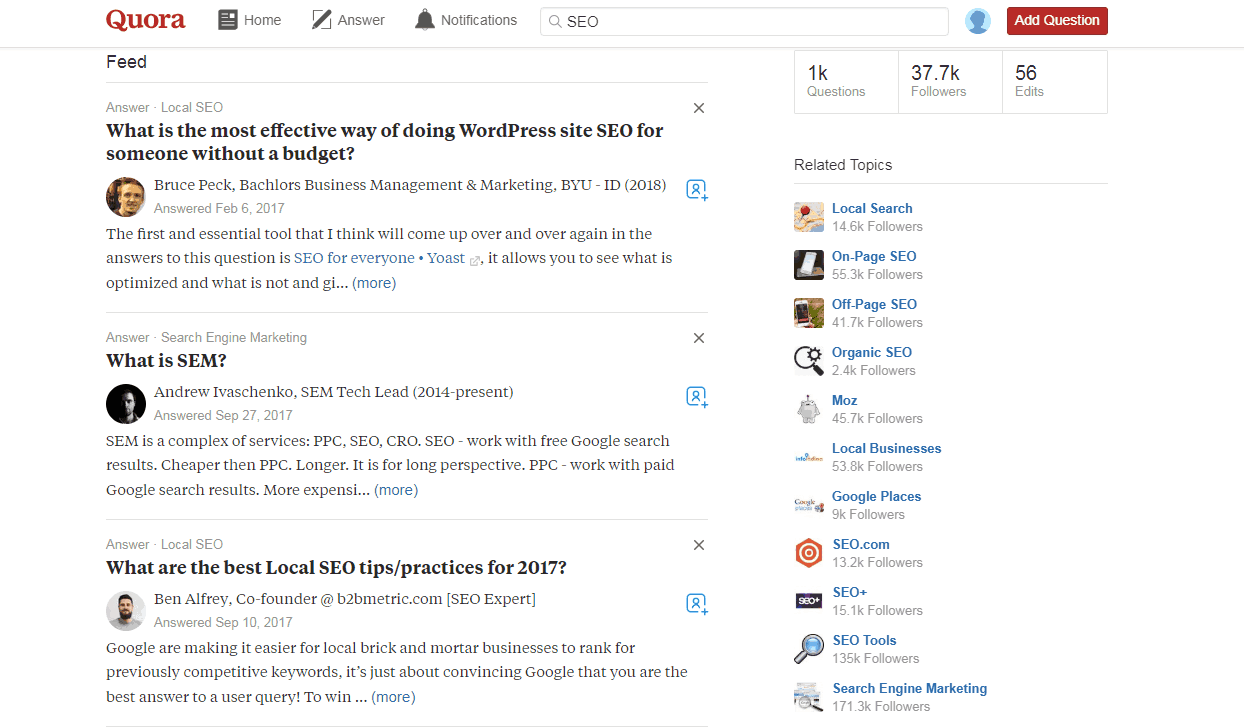1244x728 pixels.
Task: Click the SEO Tools magnifier icon
Action: (x=809, y=649)
